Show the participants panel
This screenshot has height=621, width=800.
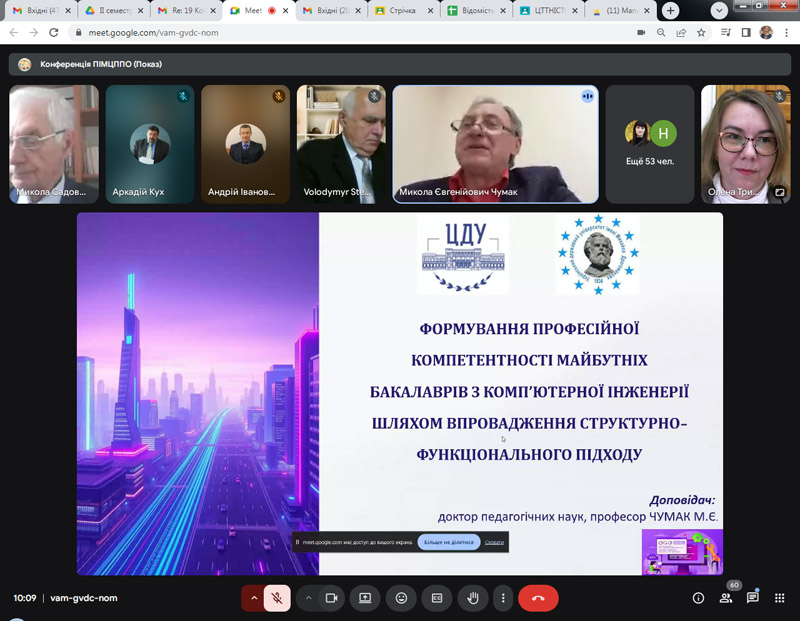tap(726, 598)
